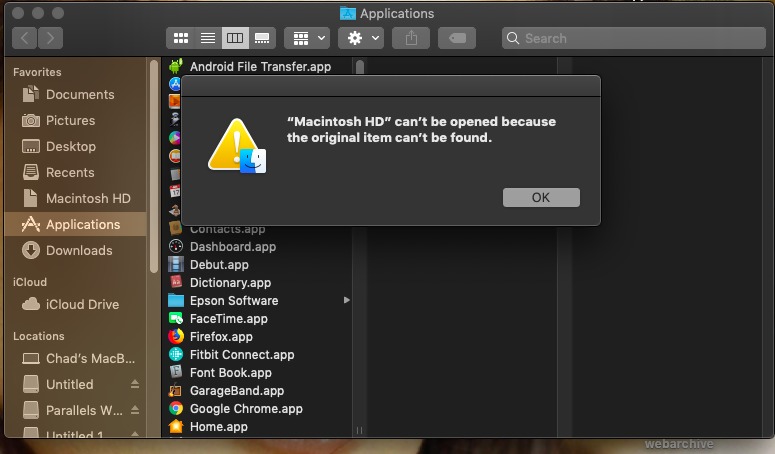775x454 pixels.
Task: Click the Downloads arrow icon
Action: pos(31,250)
